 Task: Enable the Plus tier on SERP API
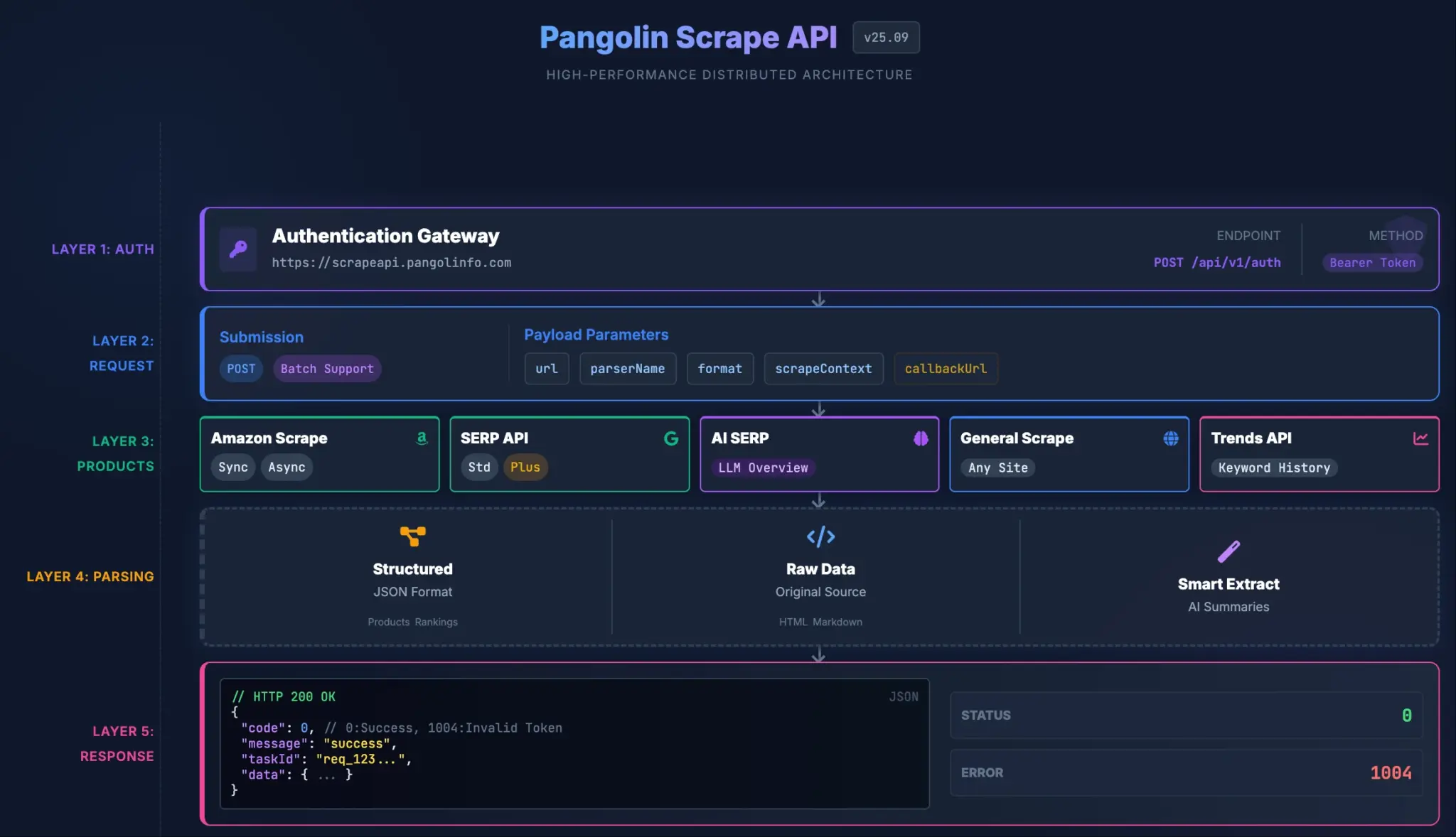coord(525,467)
